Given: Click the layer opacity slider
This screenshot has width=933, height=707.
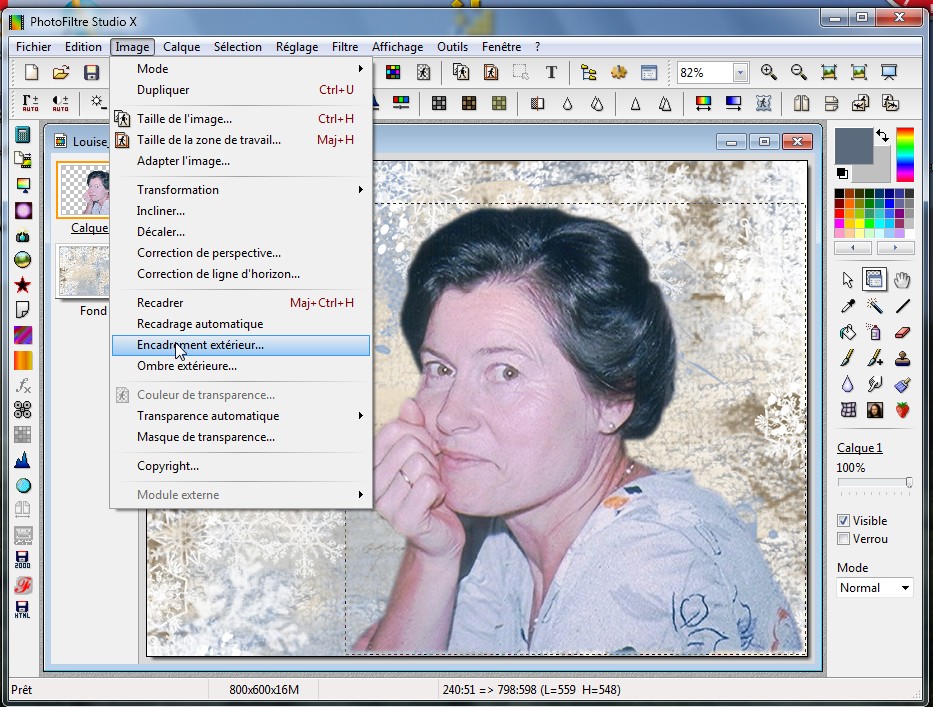Looking at the screenshot, I should click(x=875, y=483).
